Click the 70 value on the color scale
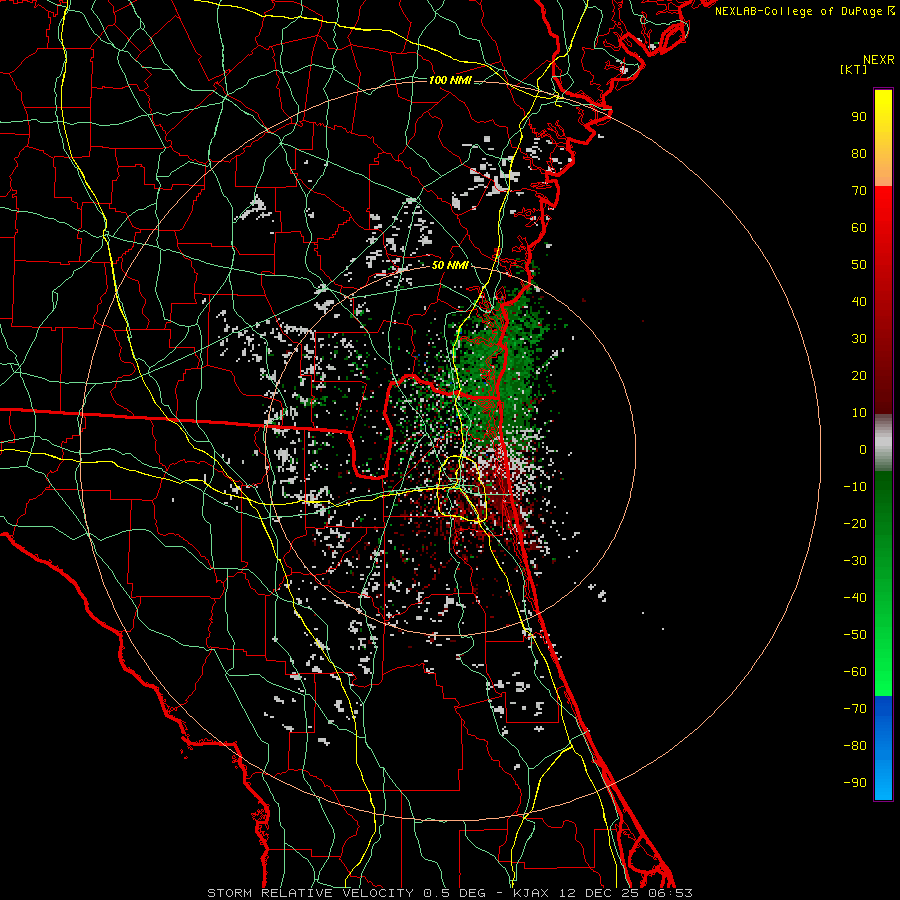 pyautogui.click(x=859, y=191)
